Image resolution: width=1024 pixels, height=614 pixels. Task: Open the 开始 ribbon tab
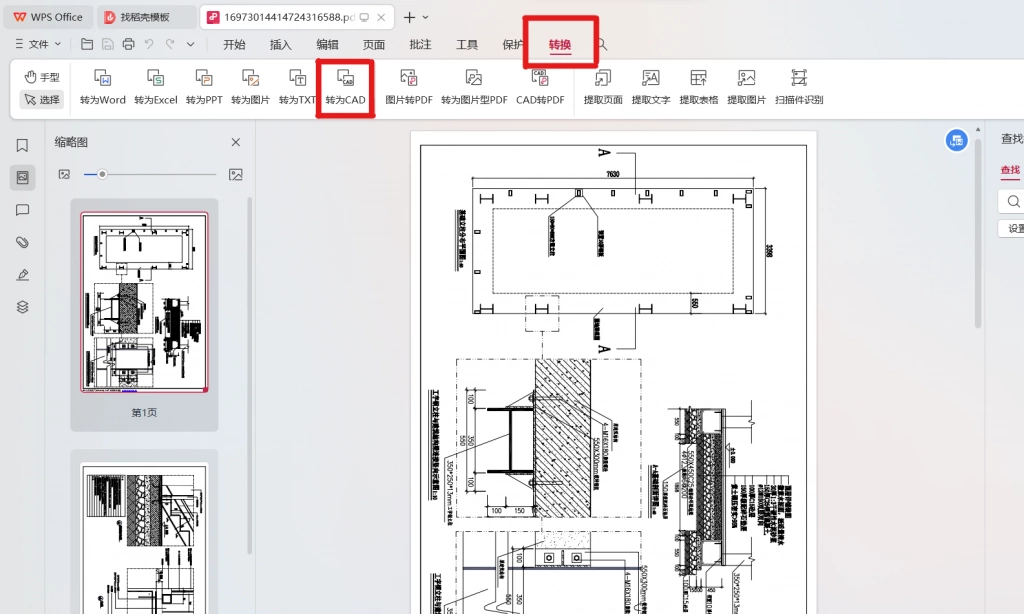(x=234, y=44)
